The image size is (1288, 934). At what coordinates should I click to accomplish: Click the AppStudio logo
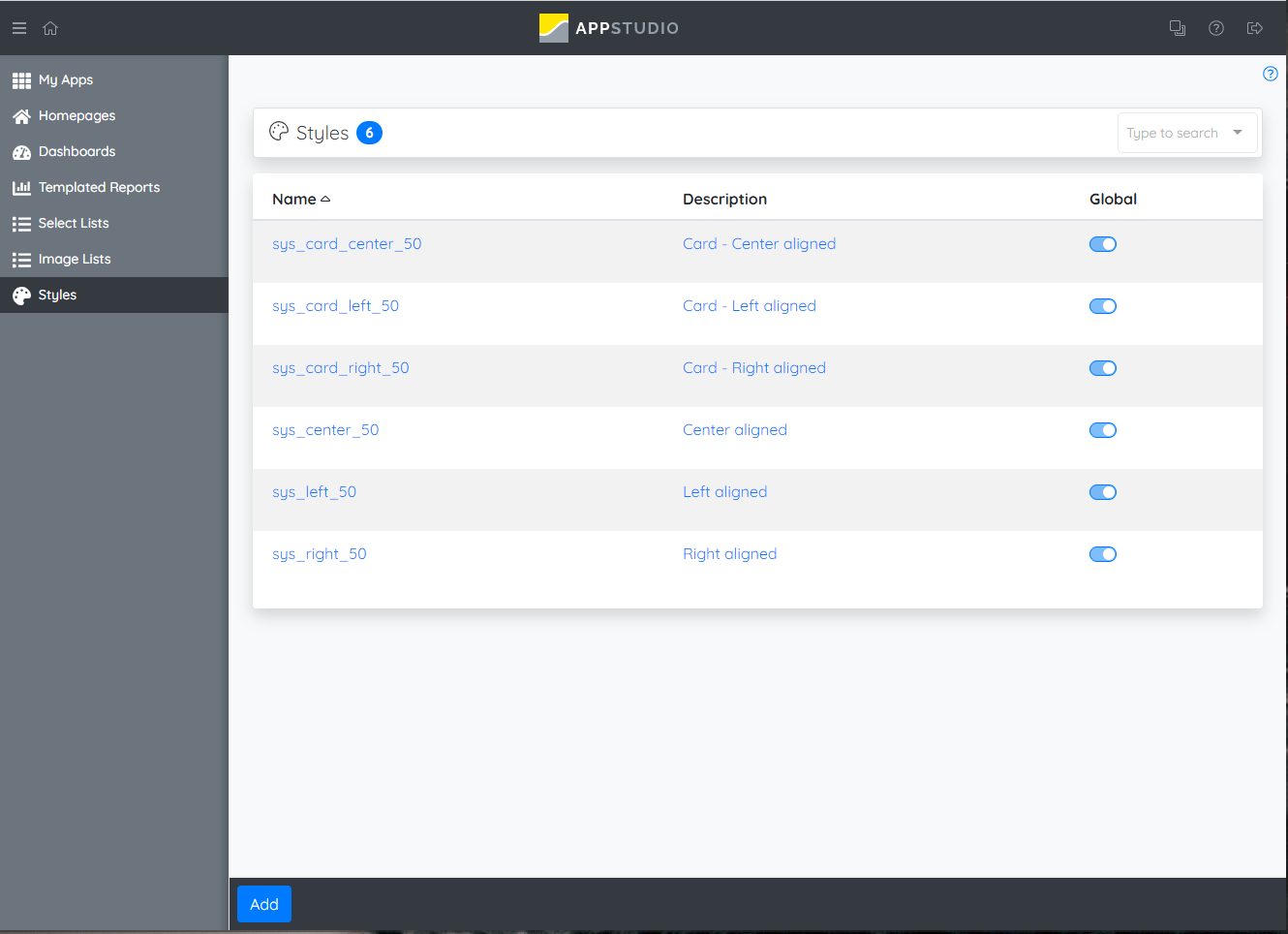(609, 28)
